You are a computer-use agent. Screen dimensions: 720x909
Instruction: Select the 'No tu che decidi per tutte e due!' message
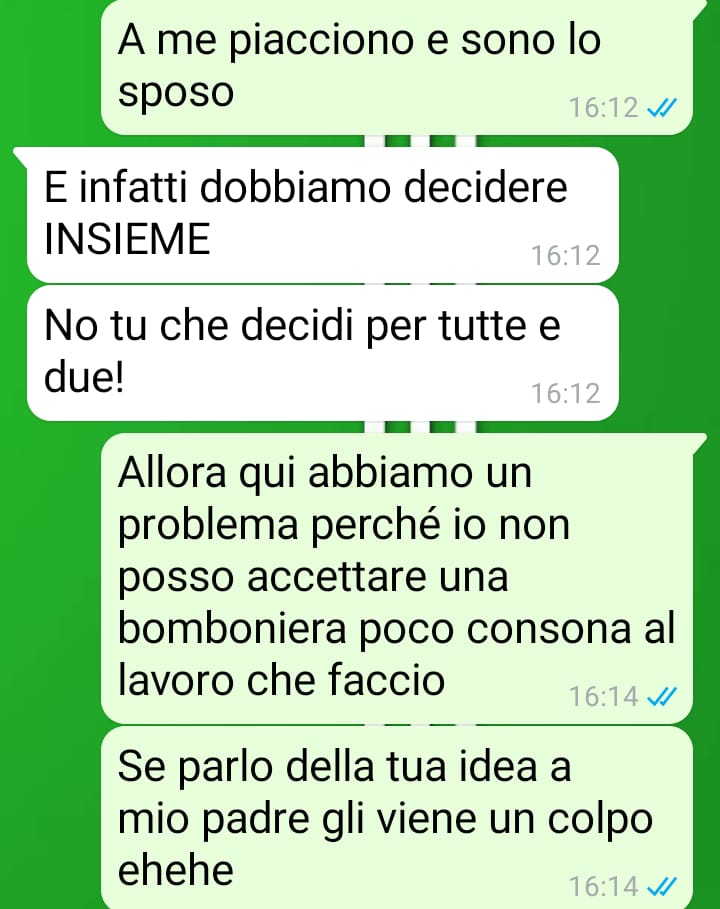(322, 353)
